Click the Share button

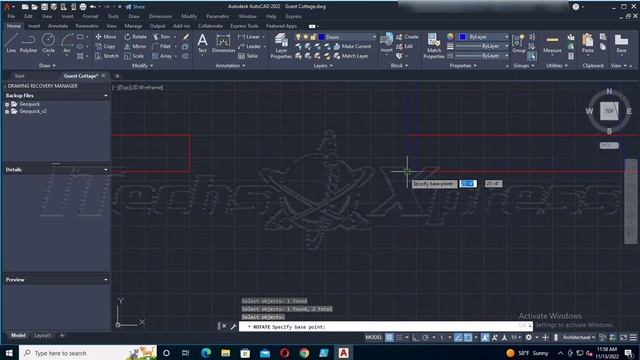(x=135, y=7)
